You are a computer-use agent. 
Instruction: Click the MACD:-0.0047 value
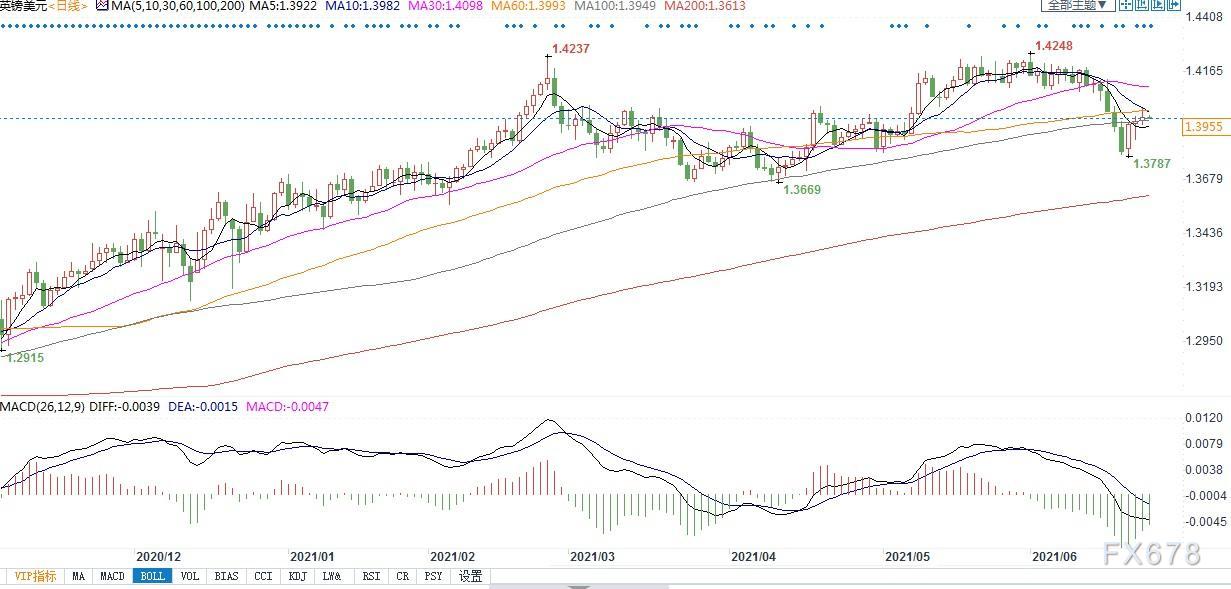point(290,407)
